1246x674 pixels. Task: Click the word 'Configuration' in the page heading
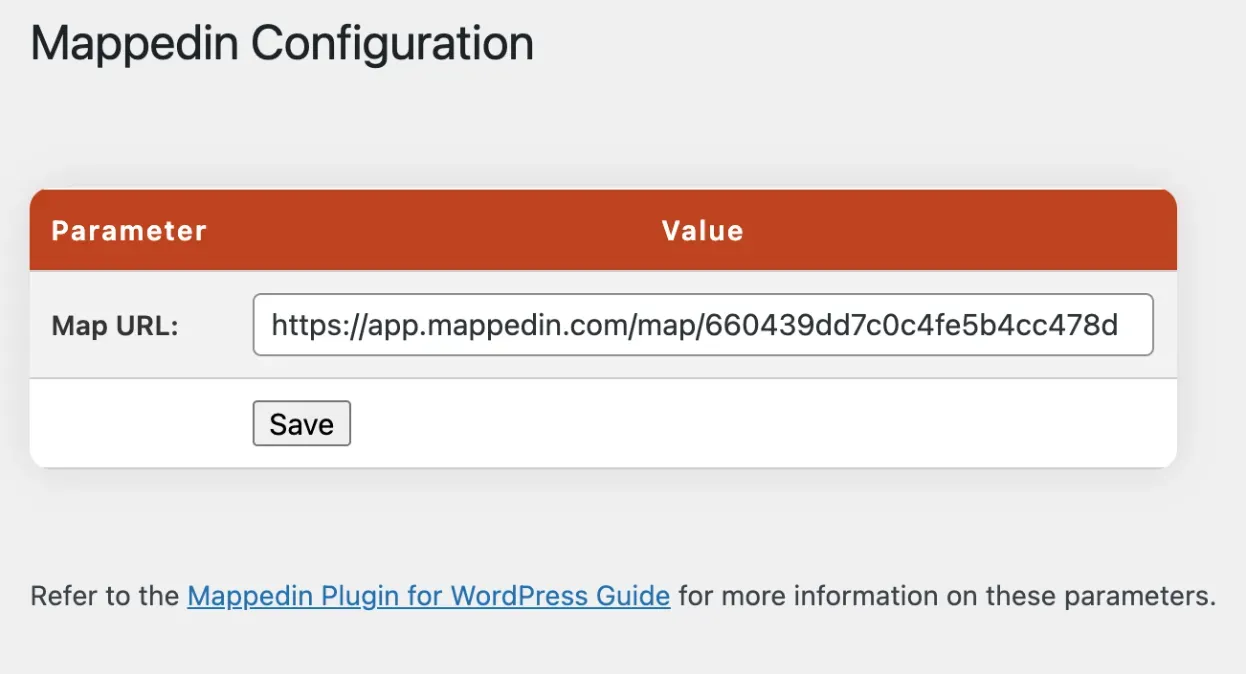[x=392, y=45]
